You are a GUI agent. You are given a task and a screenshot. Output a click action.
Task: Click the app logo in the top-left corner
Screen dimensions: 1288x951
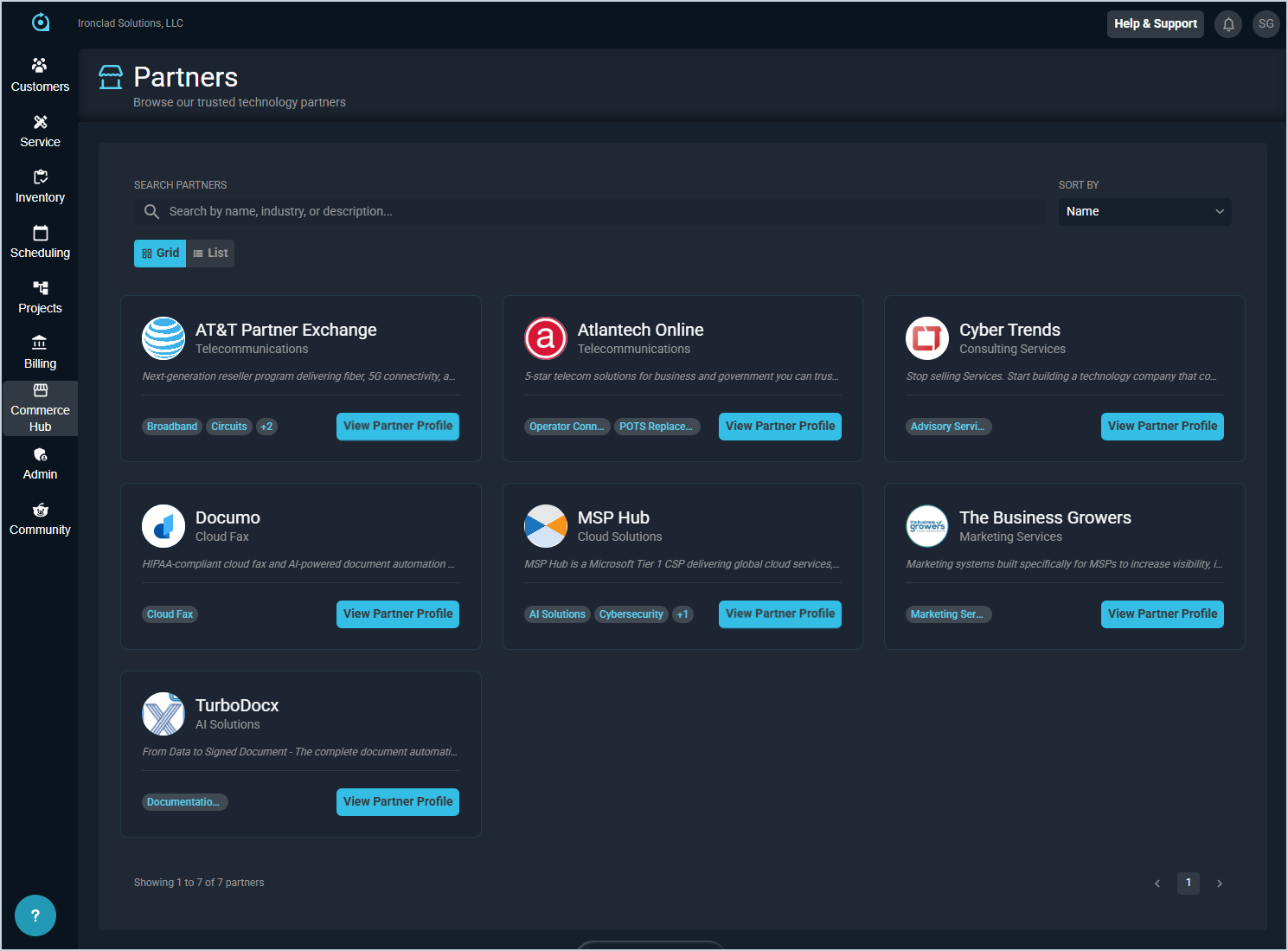click(x=41, y=22)
